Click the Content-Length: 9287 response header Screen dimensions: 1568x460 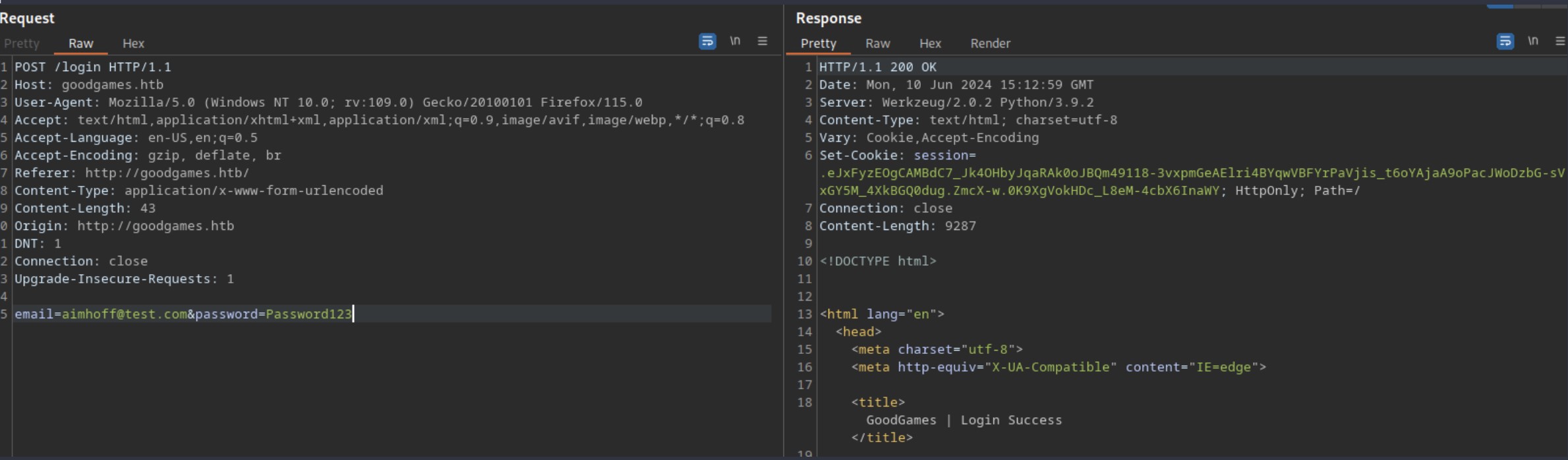tap(898, 226)
